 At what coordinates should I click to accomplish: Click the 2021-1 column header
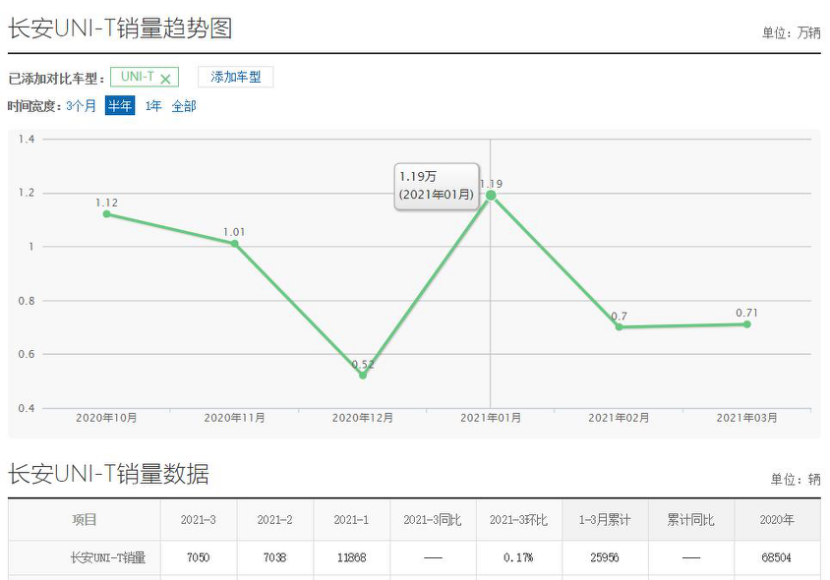click(351, 520)
